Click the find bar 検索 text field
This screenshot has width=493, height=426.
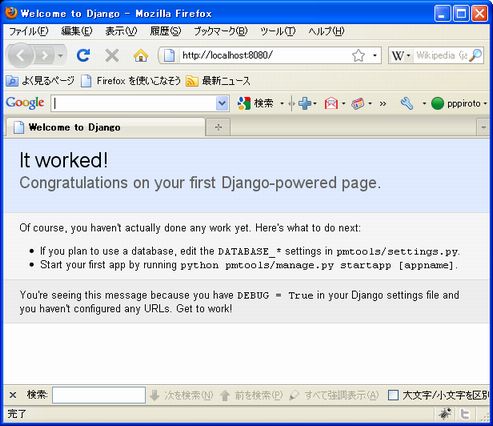[x=99, y=395]
